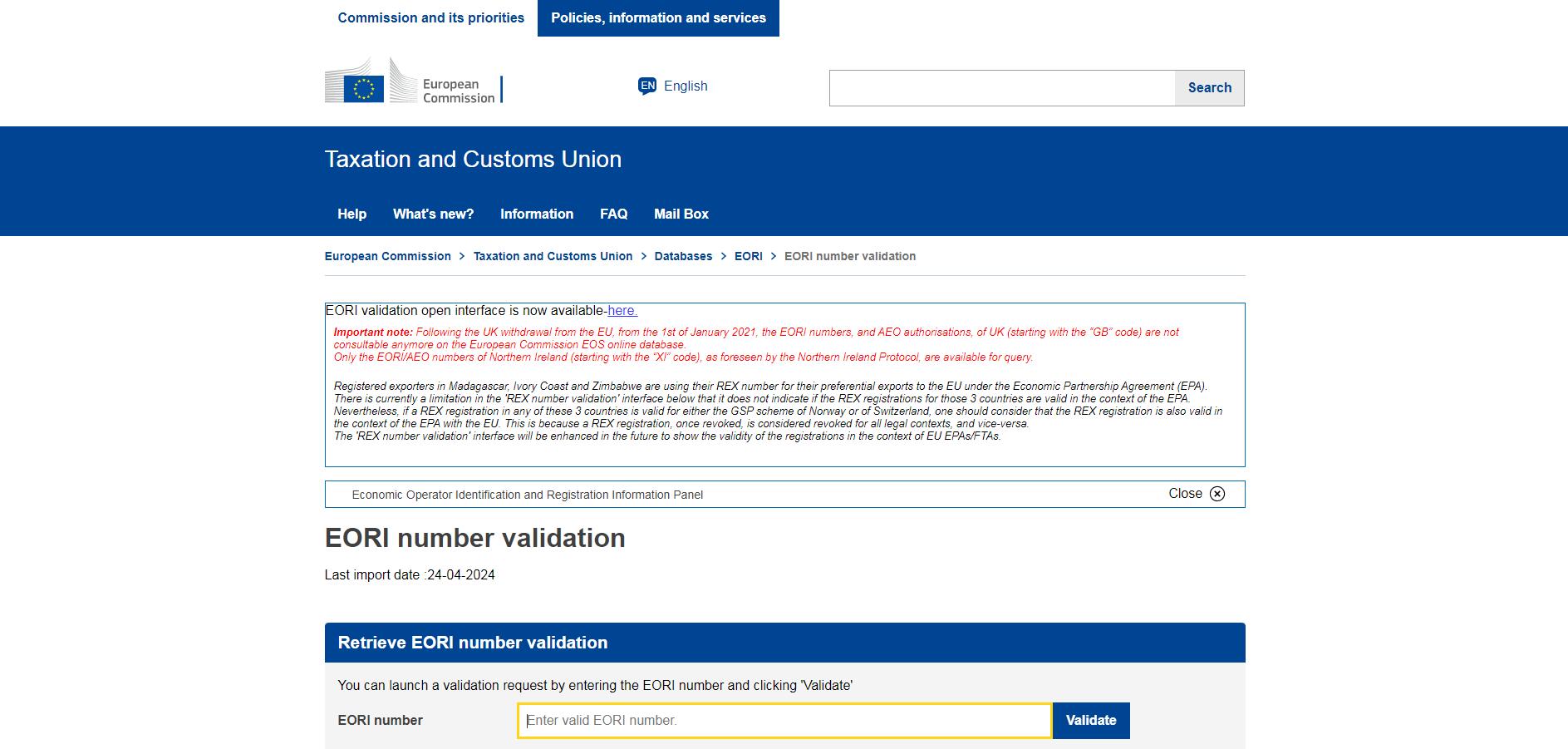Open the Commission and its priorities tab
Screen dimensions: 1568x749
[x=430, y=17]
